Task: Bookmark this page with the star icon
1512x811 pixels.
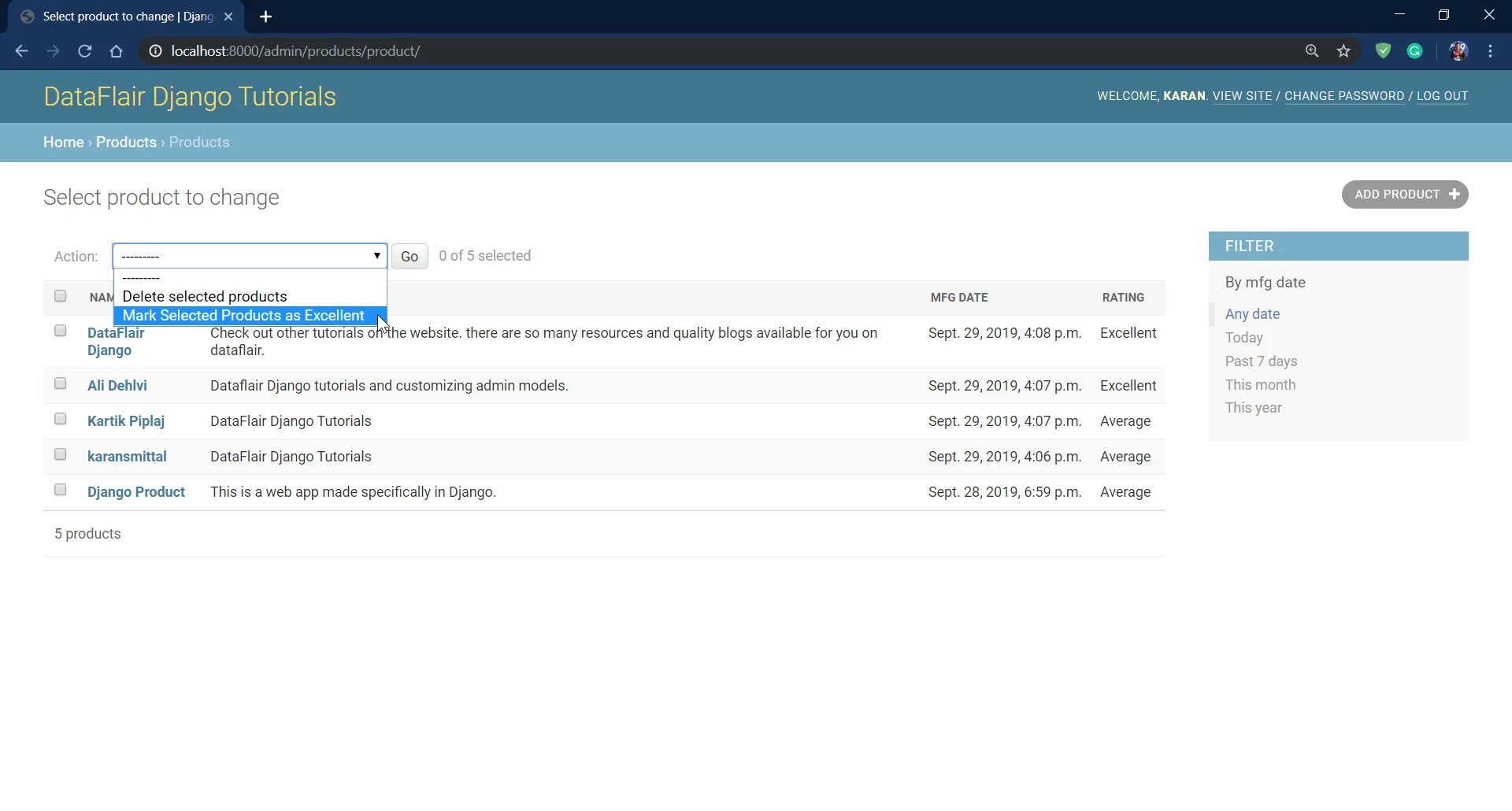Action: tap(1343, 51)
